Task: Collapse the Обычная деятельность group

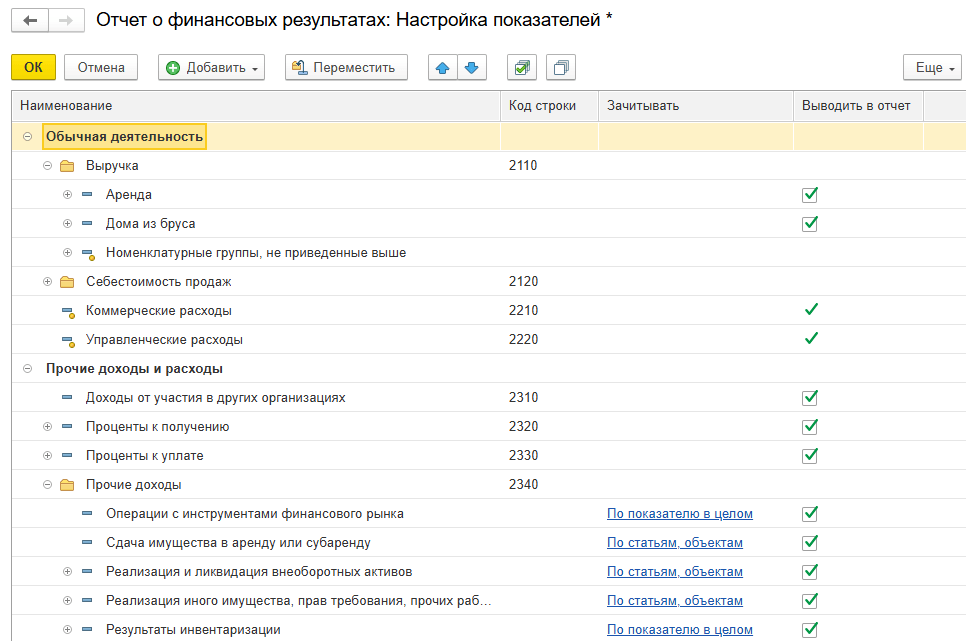Action: pyautogui.click(x=27, y=137)
